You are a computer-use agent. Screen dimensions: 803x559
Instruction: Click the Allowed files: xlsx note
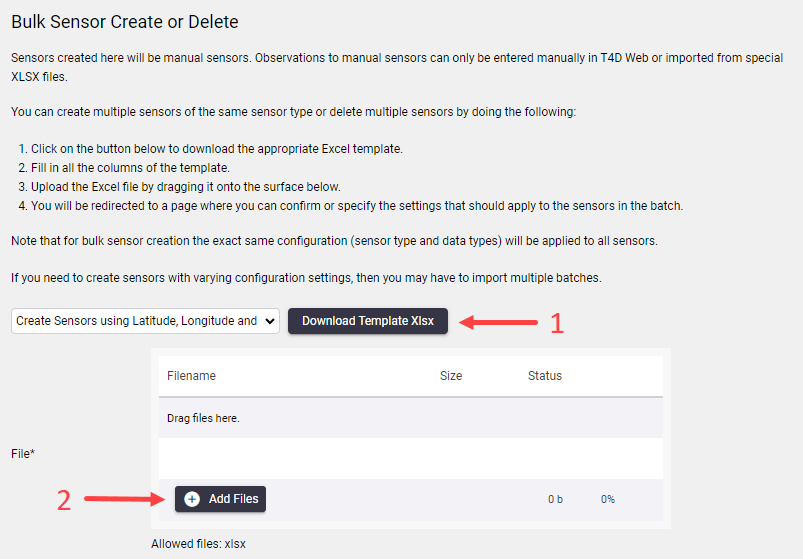pos(198,544)
